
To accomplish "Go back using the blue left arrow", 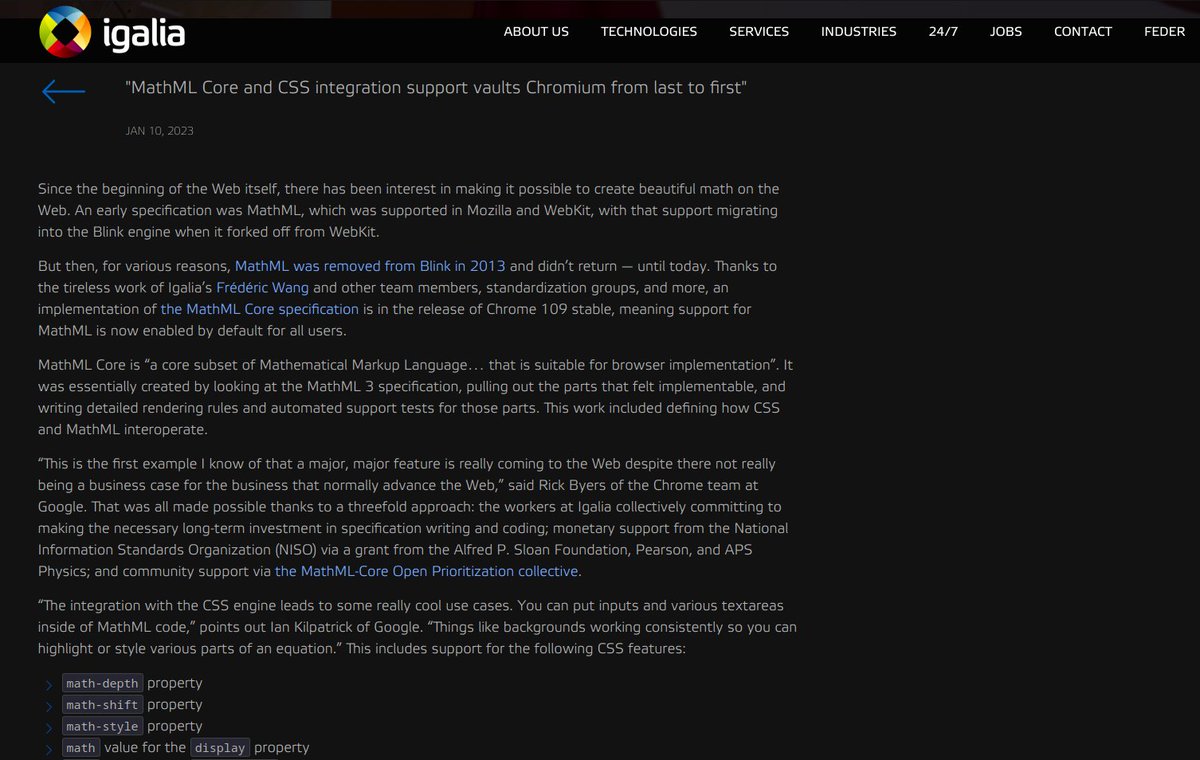I will point(63,92).
